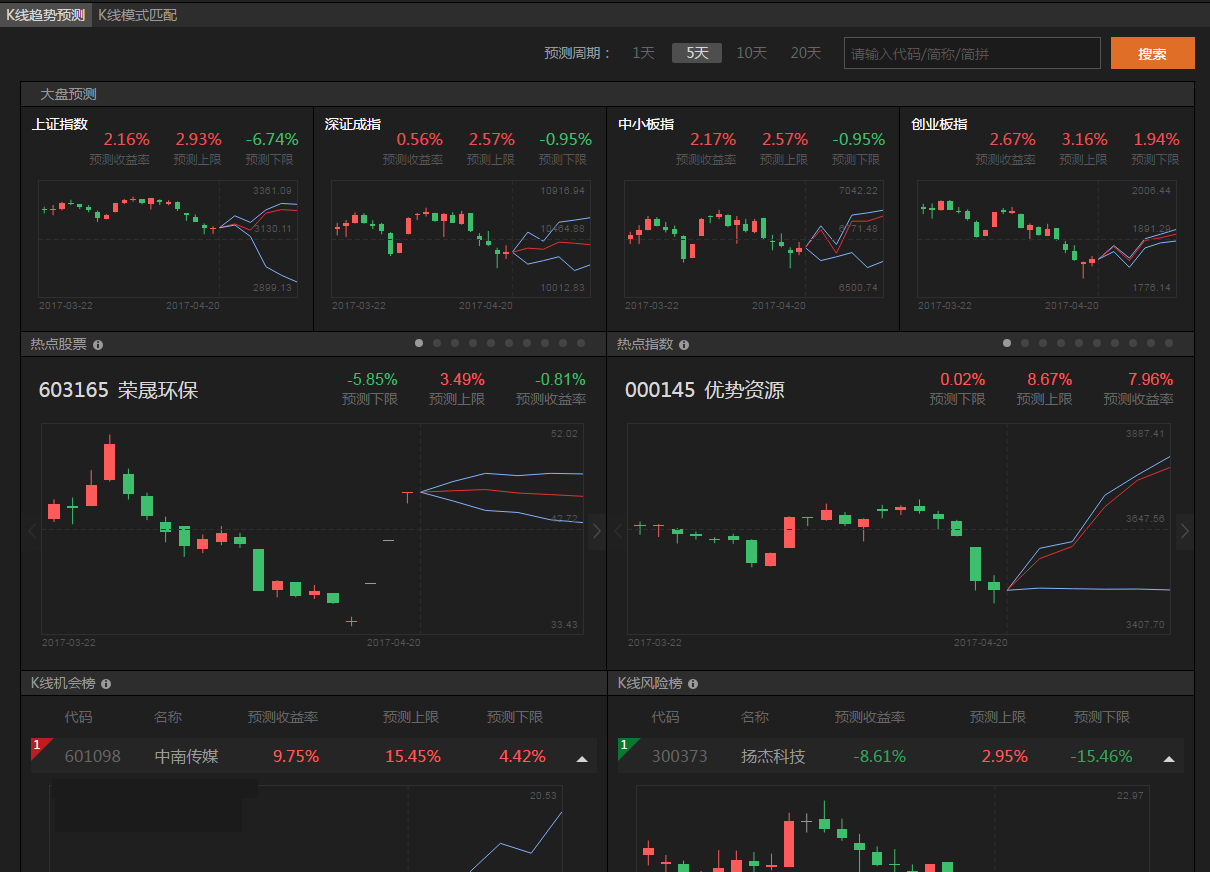Click 上证指数 2.16% predicted return
Viewport: 1210px width, 872px height.
pyautogui.click(x=126, y=139)
